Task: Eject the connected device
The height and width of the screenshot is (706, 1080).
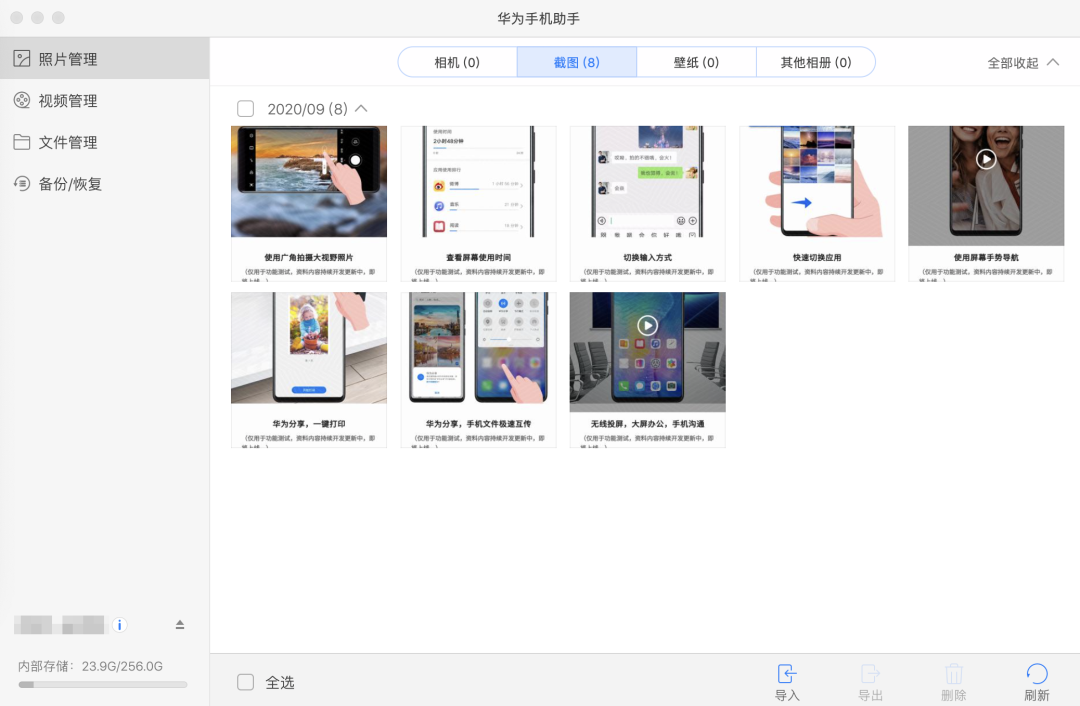Action: point(180,625)
